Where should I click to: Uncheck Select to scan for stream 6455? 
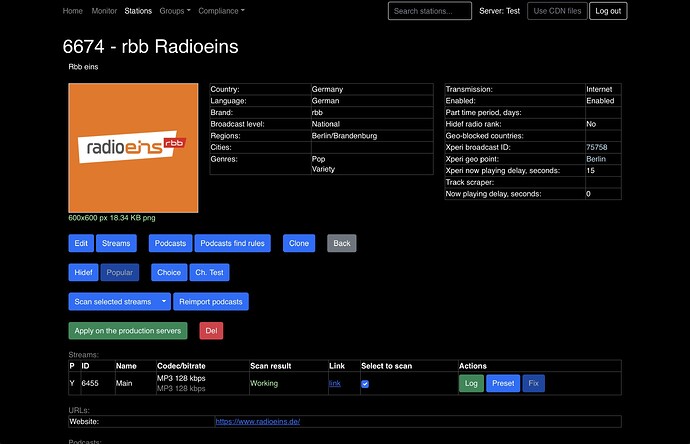(365, 384)
